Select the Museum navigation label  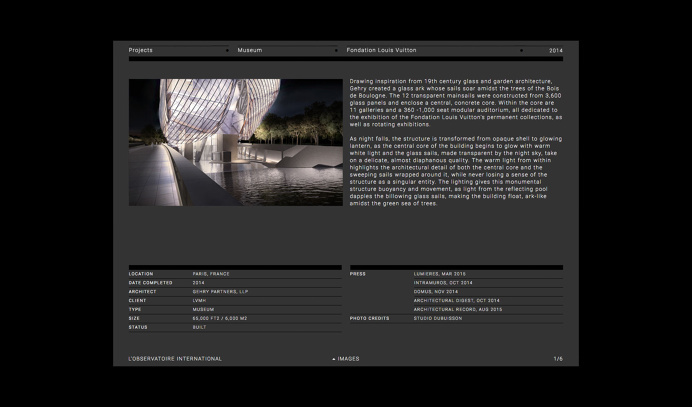(x=249, y=50)
